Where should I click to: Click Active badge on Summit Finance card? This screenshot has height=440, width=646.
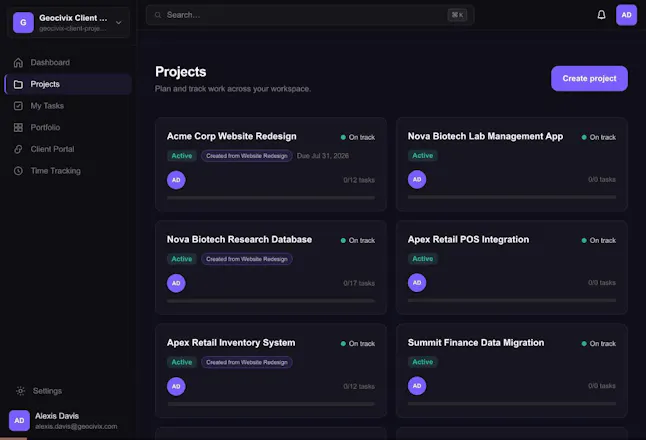[423, 362]
